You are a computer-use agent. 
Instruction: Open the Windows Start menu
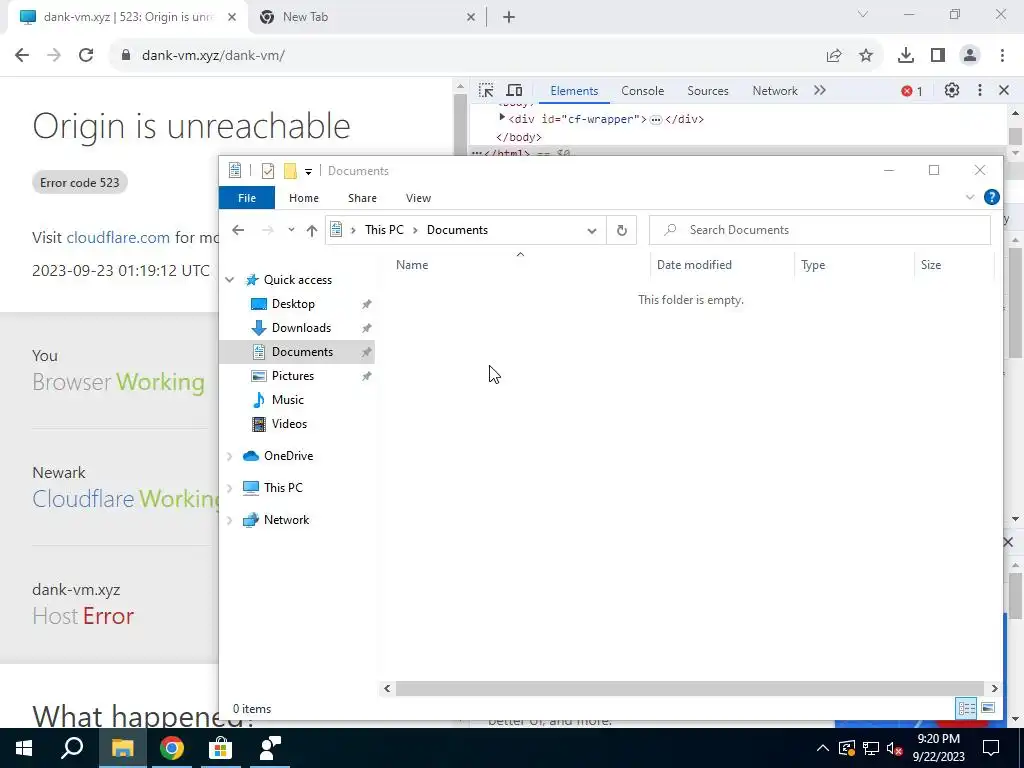point(24,748)
